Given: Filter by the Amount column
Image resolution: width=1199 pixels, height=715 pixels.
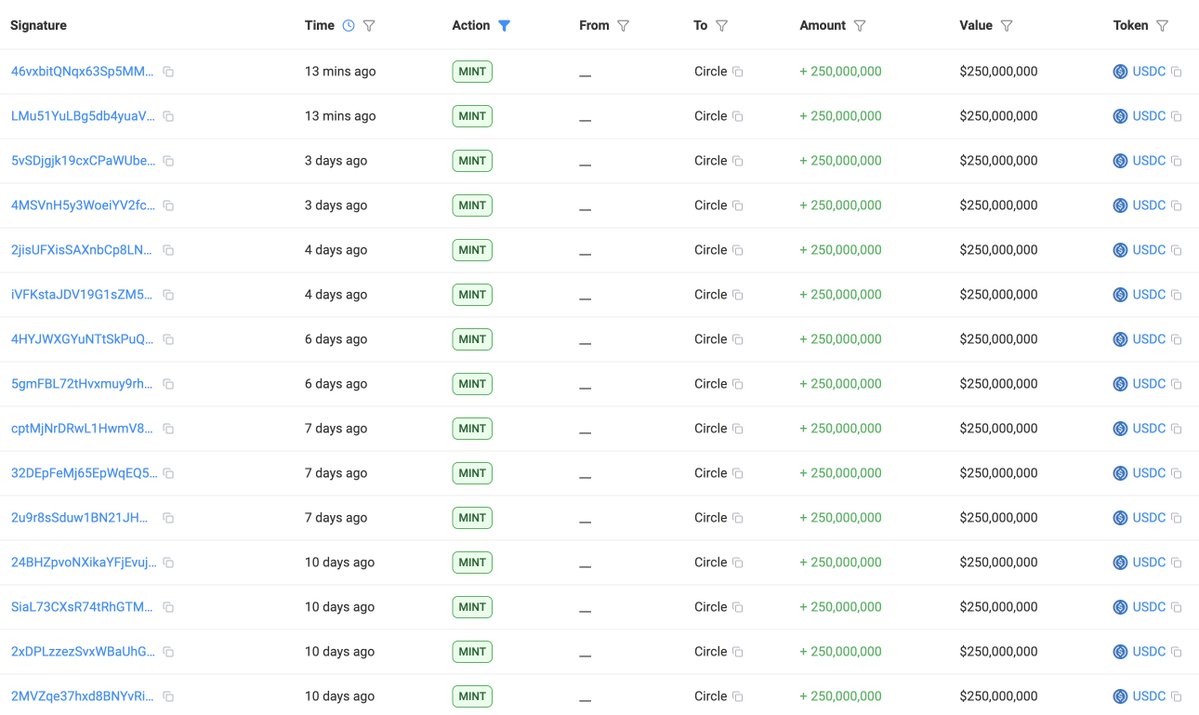Looking at the screenshot, I should pos(860,26).
